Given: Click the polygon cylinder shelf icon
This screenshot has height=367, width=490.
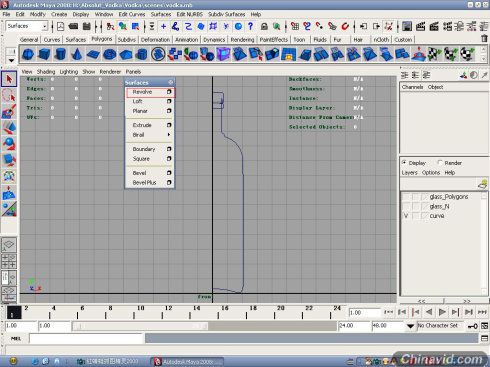Looking at the screenshot, I should click(60, 54).
